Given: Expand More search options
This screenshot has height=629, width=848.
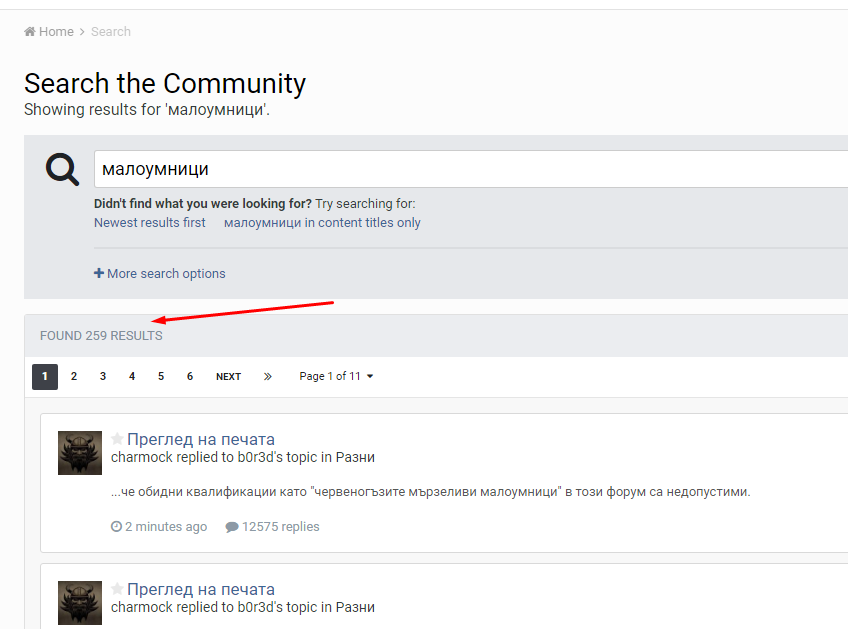Looking at the screenshot, I should click(160, 274).
